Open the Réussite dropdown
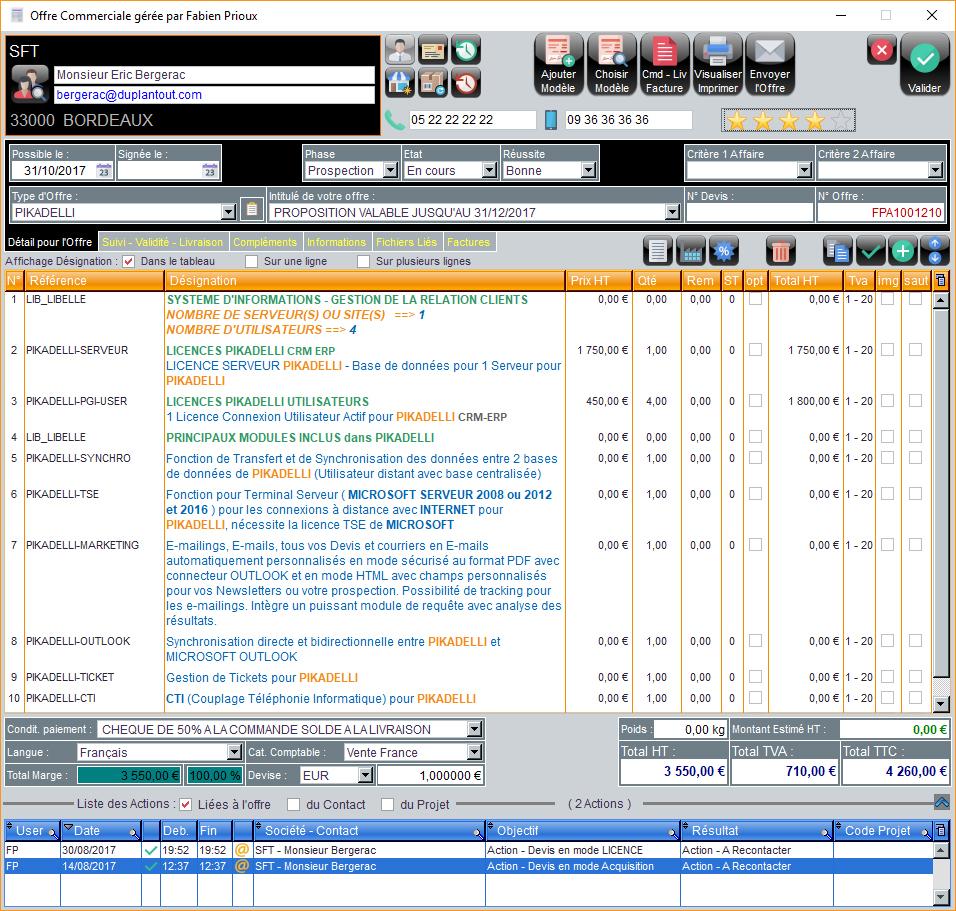This screenshot has height=911, width=956. click(x=588, y=170)
